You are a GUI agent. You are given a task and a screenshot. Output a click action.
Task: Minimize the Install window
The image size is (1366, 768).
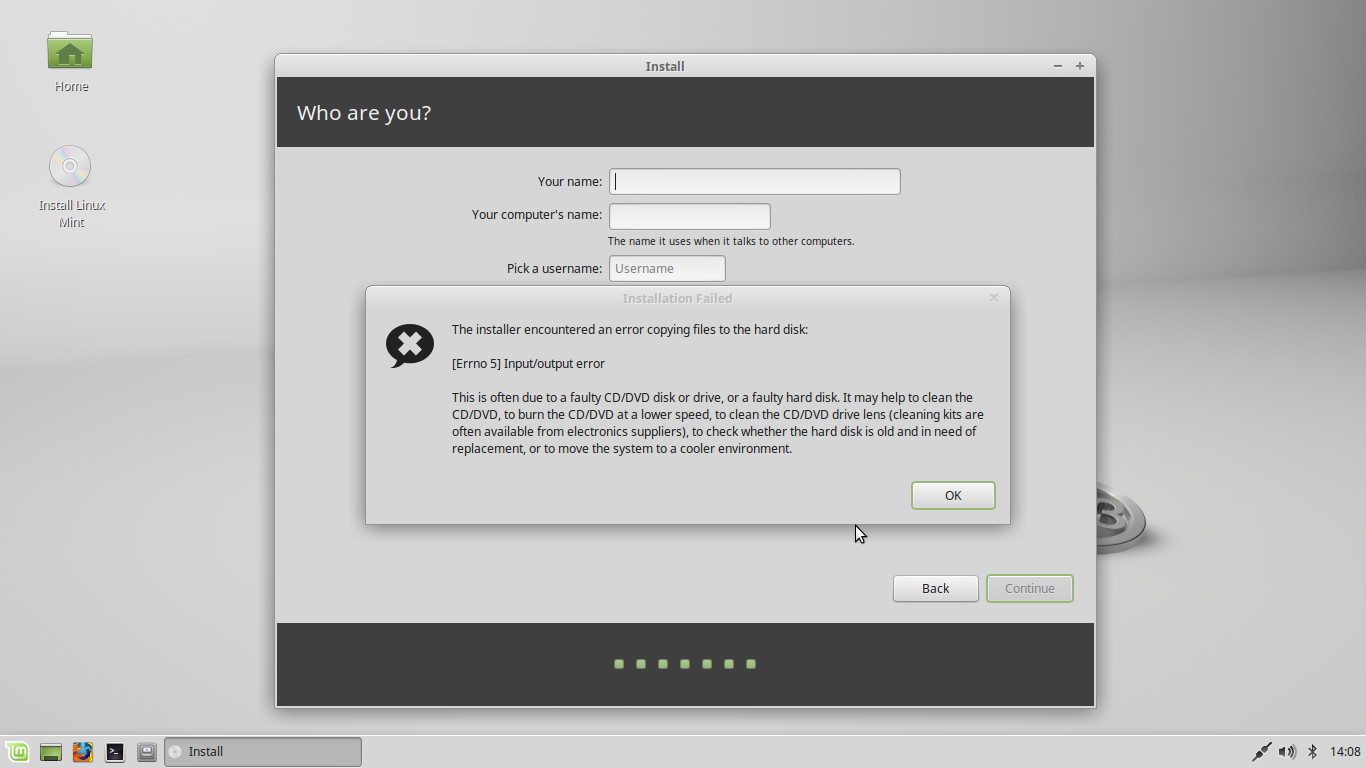coord(1058,66)
